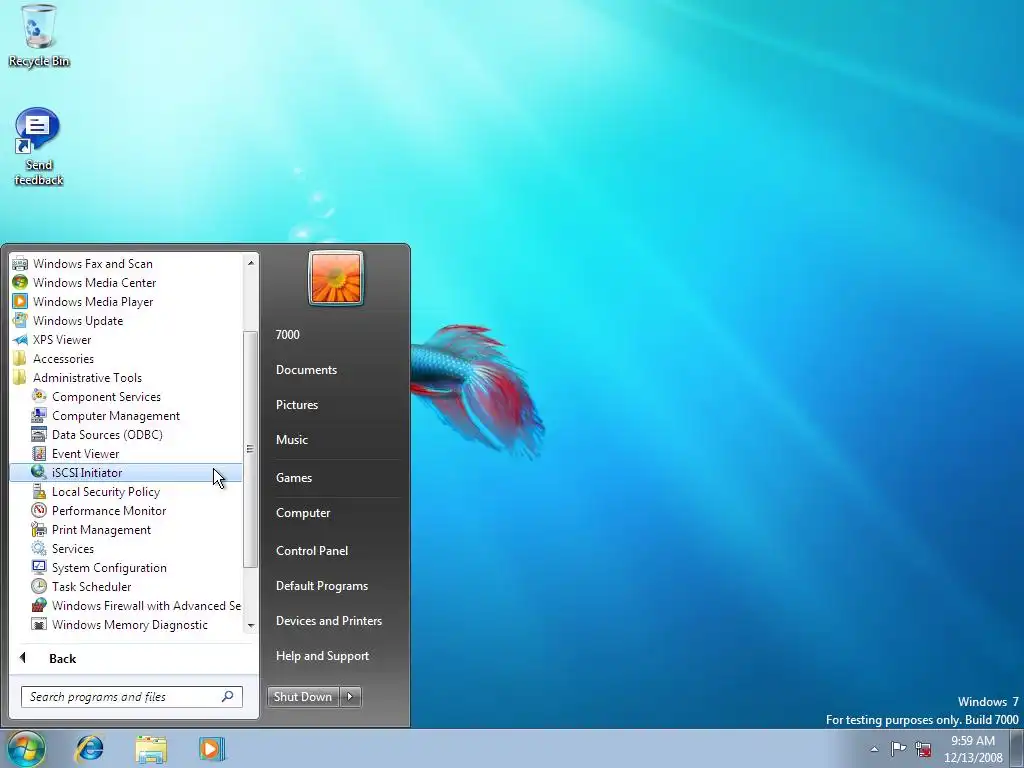Click the programs list scrollbar thumb
Viewport: 1024px width, 768px height.
click(250, 449)
